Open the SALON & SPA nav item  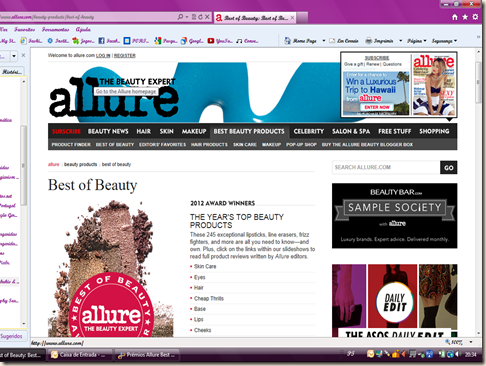(x=351, y=131)
